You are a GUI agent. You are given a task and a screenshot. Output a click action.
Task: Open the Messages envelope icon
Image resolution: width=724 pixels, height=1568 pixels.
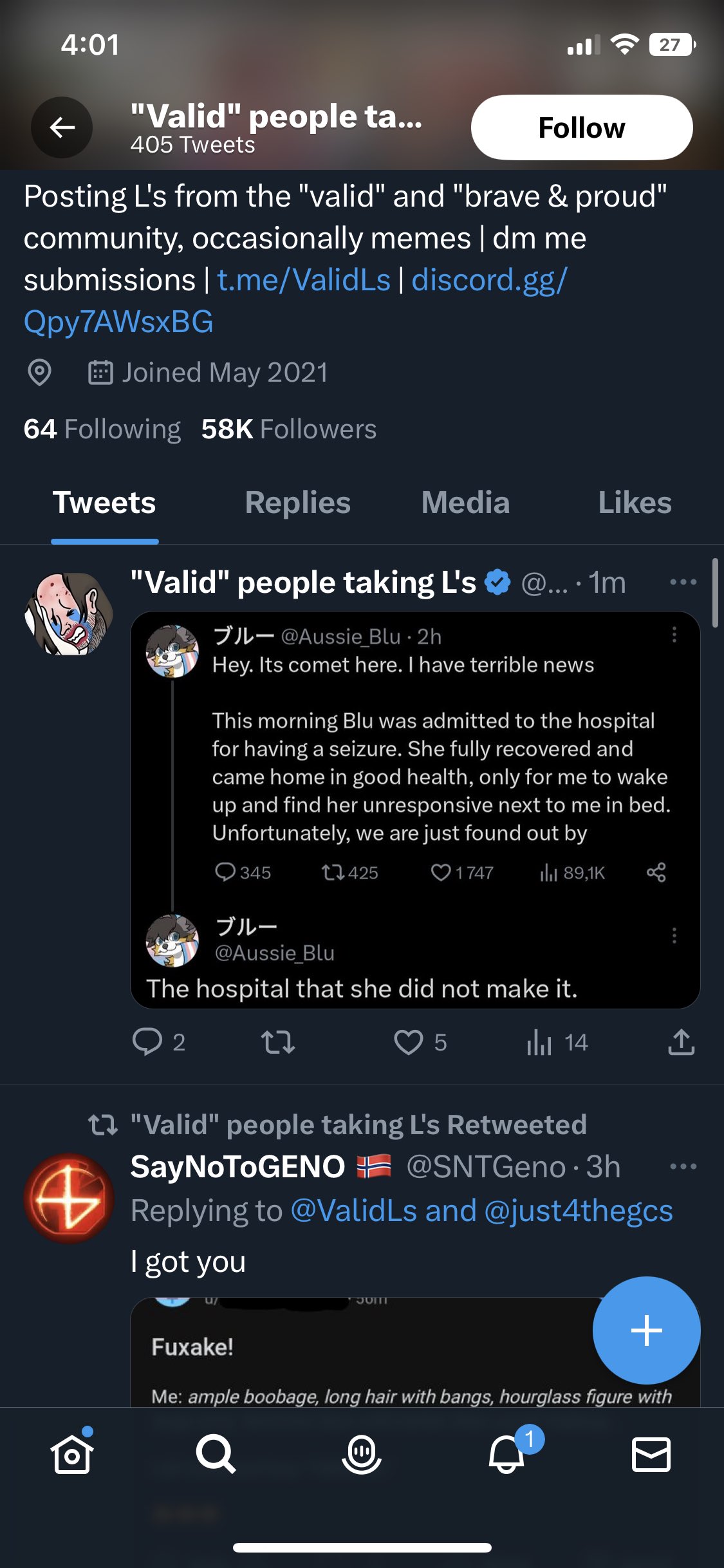651,1454
